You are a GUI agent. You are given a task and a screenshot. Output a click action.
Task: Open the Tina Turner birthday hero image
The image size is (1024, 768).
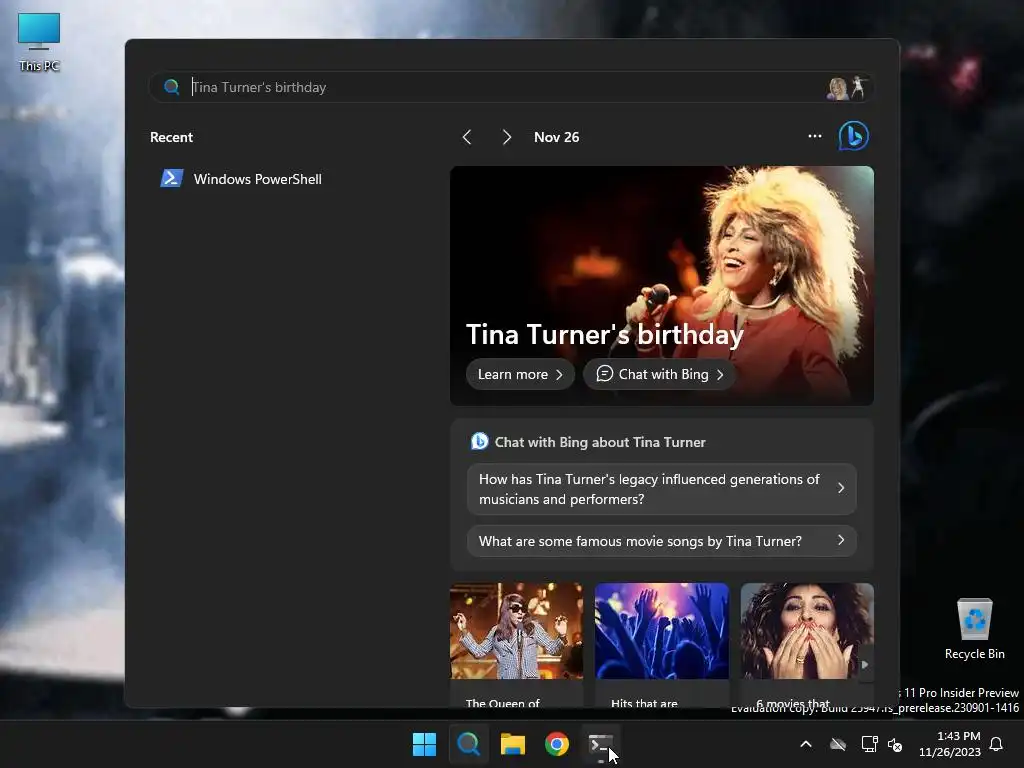click(662, 285)
